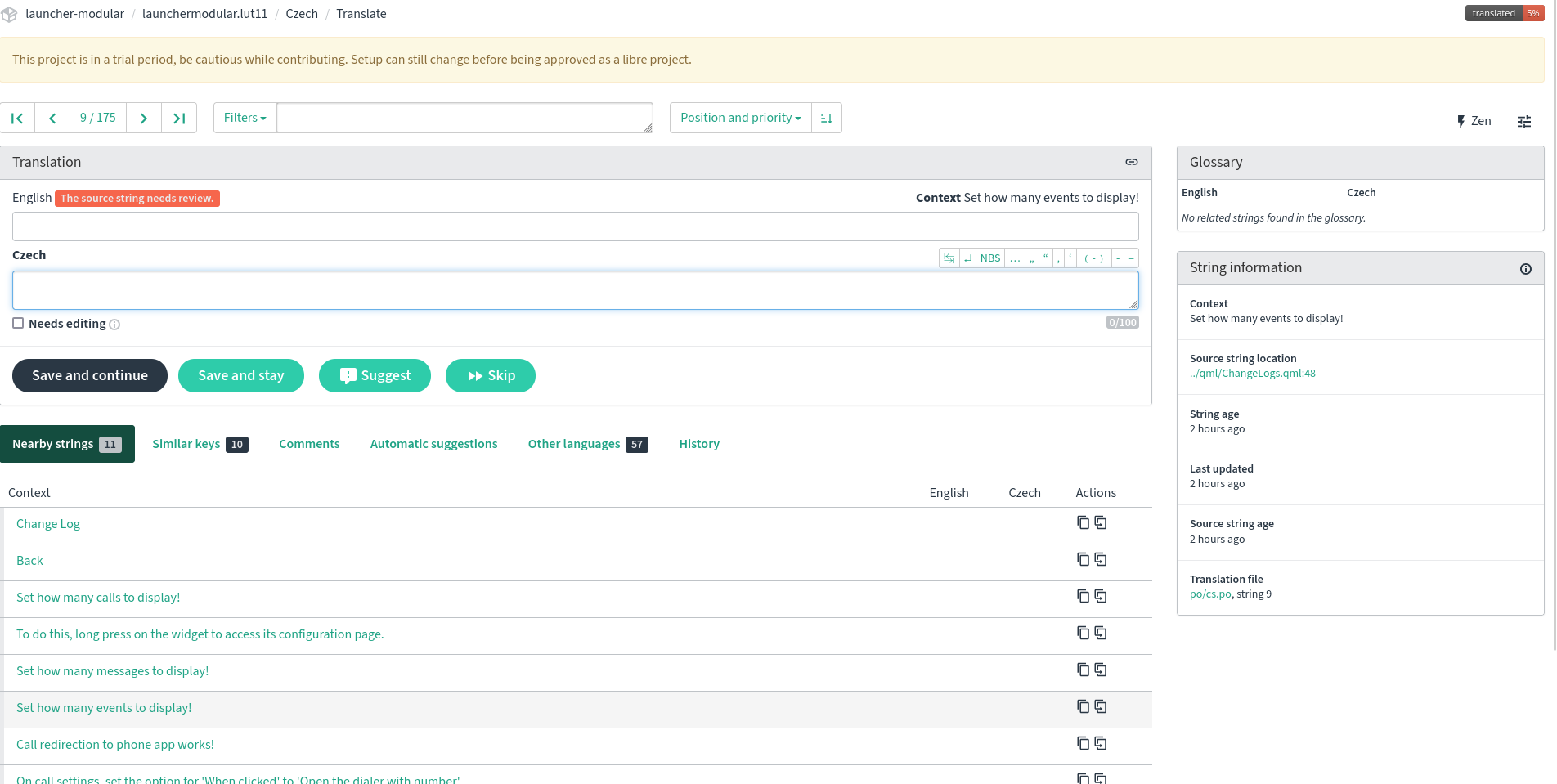This screenshot has width=1557, height=784.
Task: Open the Position and priority sort dropdown
Action: click(x=740, y=118)
